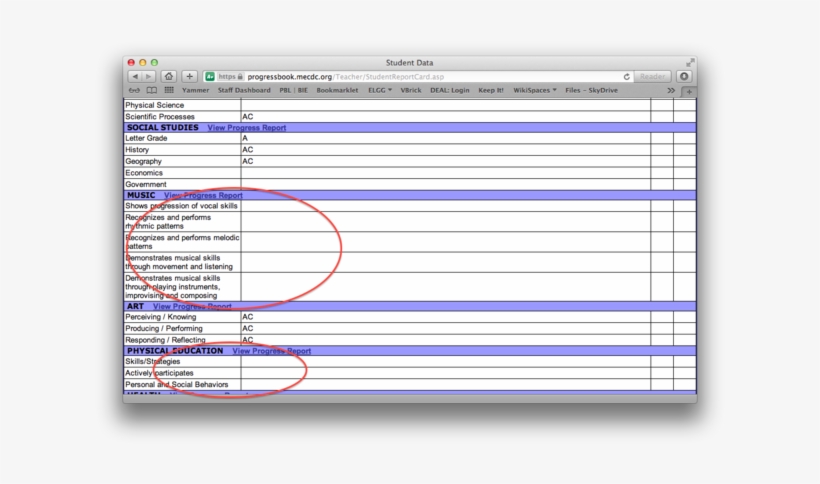820x484 pixels.
Task: Select the Letter Grade value A
Action: 245,138
